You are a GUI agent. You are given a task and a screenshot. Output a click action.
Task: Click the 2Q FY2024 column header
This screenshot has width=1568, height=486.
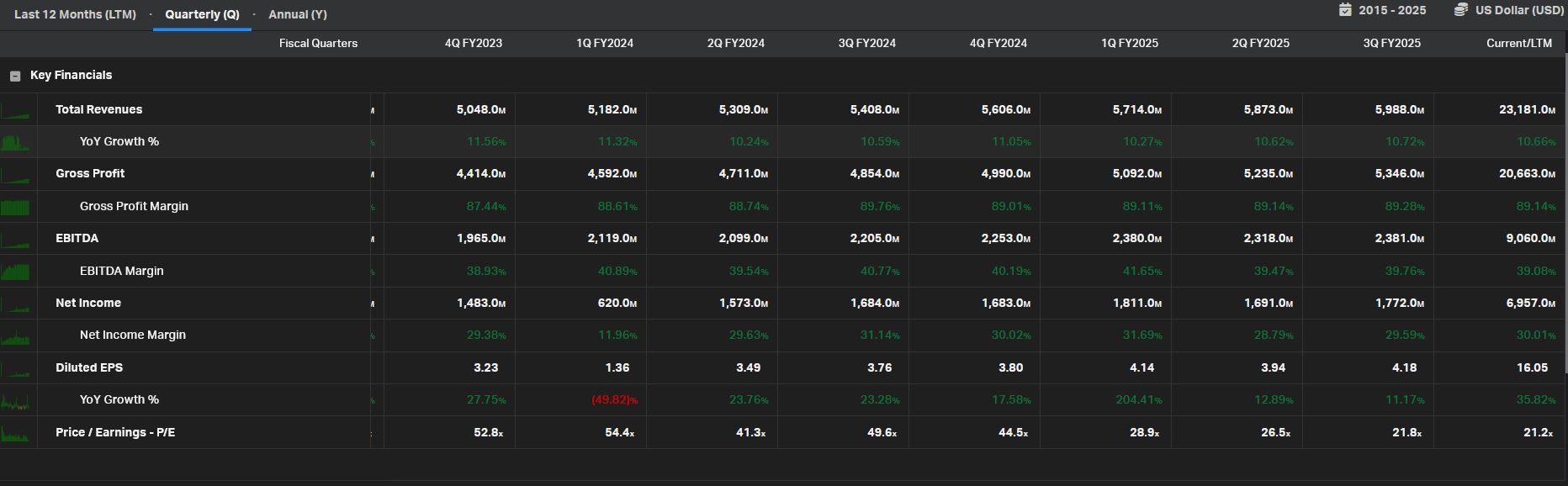[736, 43]
